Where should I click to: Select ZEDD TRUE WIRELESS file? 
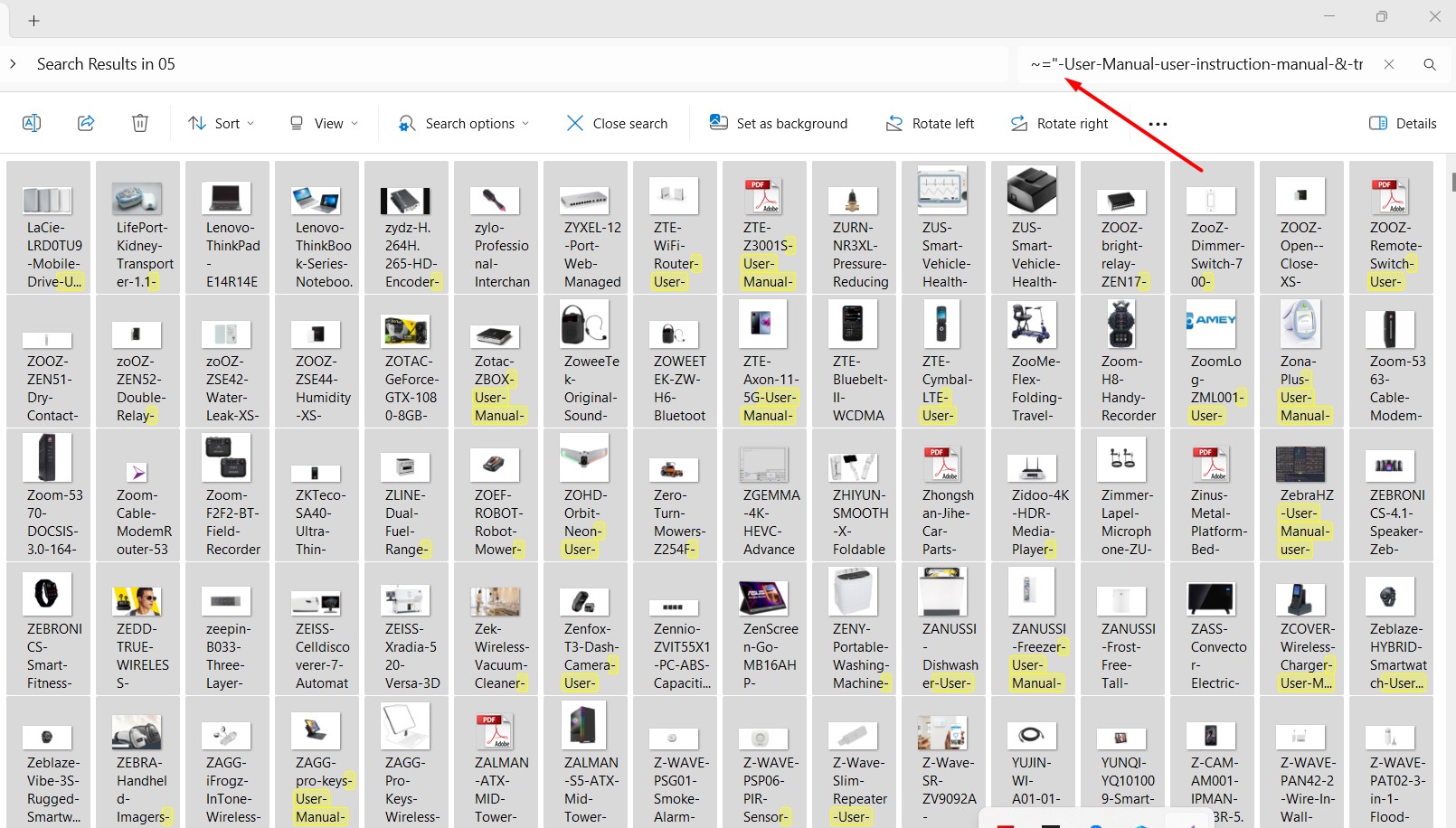[138, 629]
